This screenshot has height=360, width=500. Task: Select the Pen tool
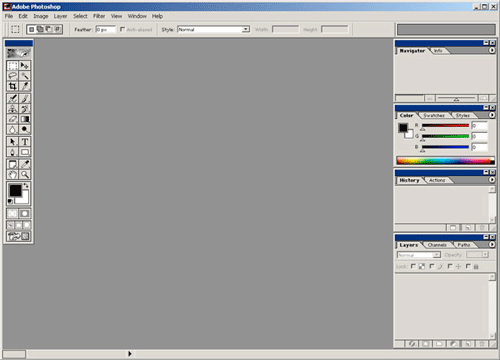(12, 152)
